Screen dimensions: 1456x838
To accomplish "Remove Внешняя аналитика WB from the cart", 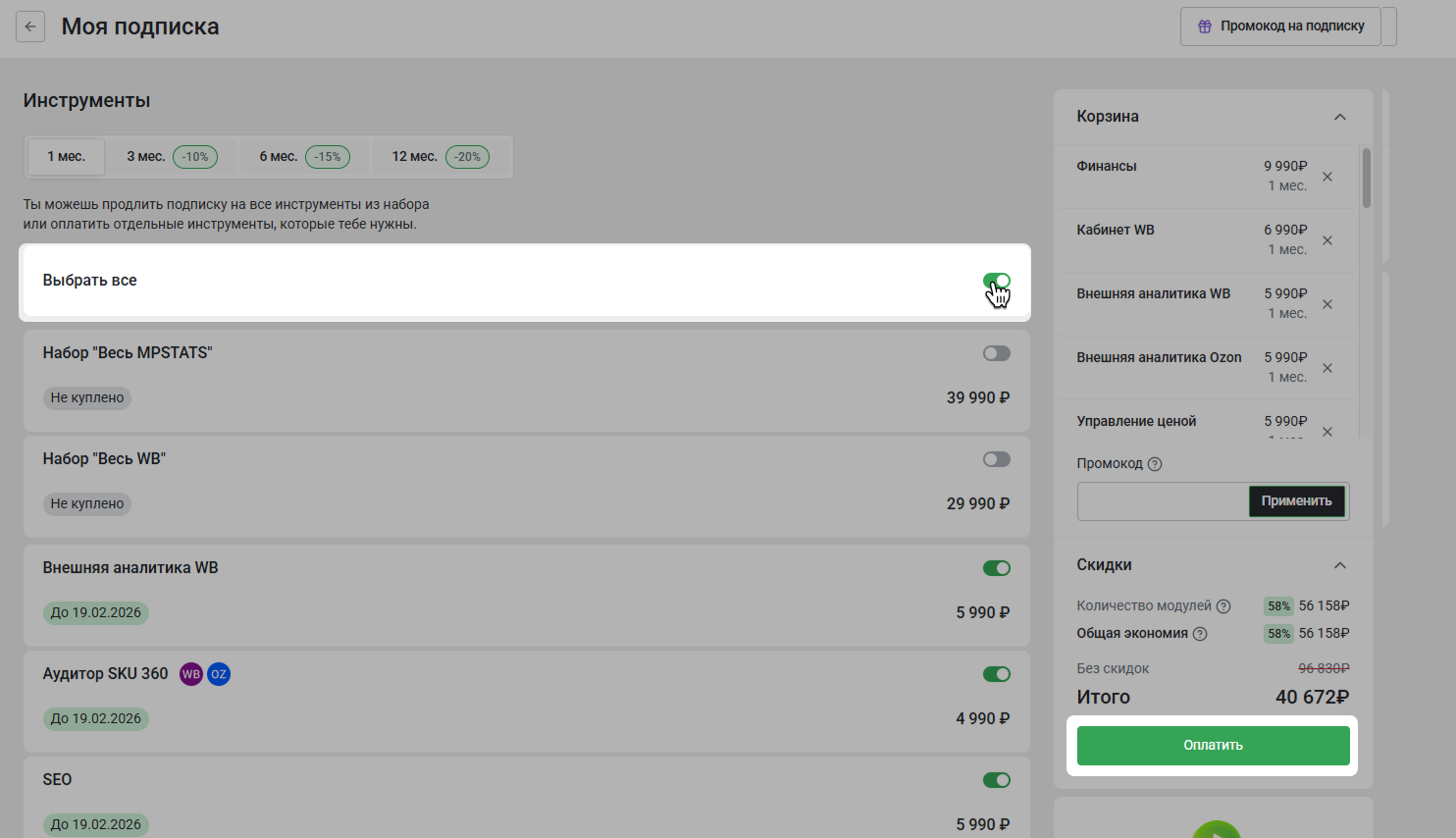I will 1327,304.
